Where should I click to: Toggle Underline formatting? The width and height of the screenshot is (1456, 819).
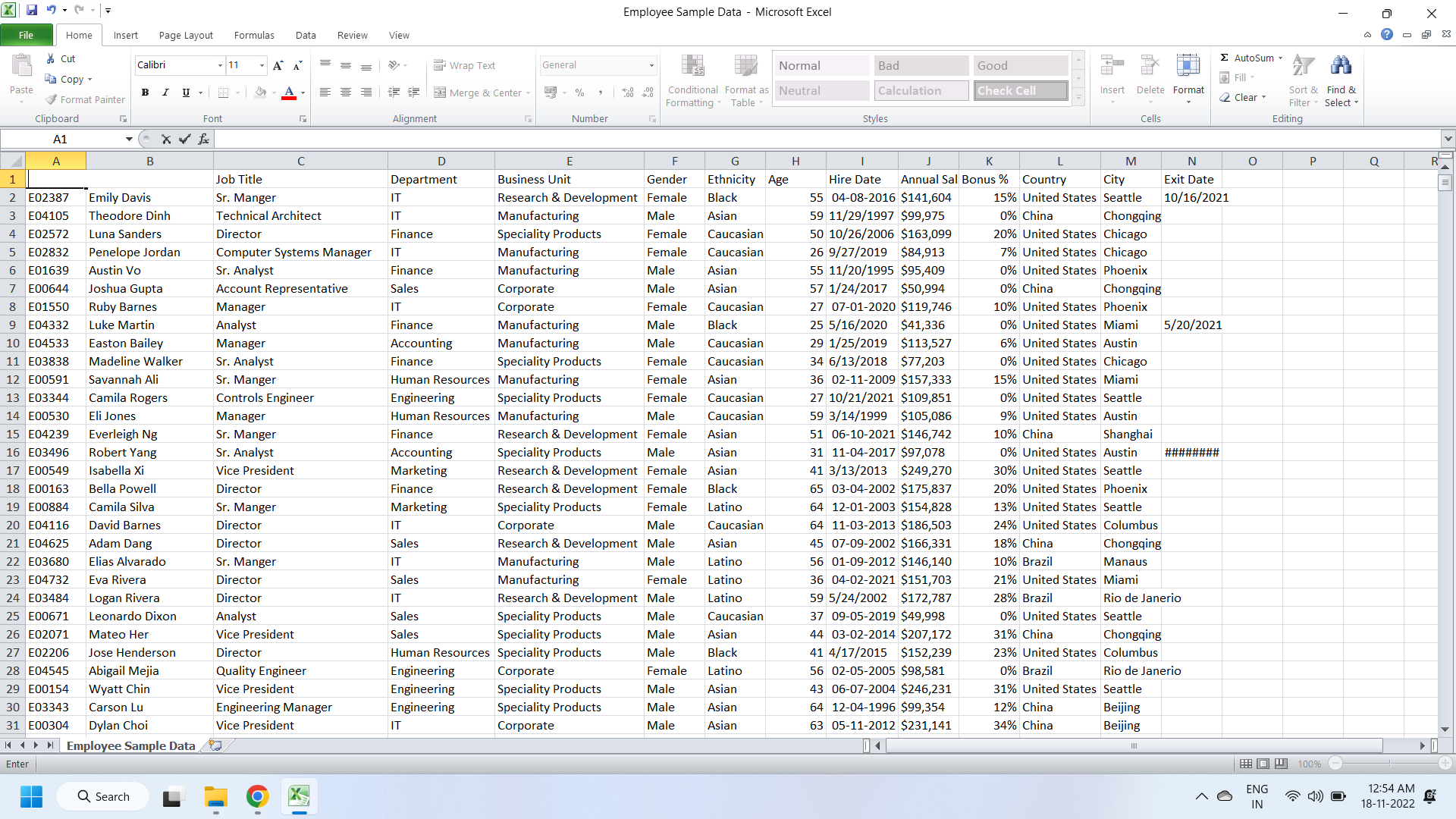(x=184, y=93)
